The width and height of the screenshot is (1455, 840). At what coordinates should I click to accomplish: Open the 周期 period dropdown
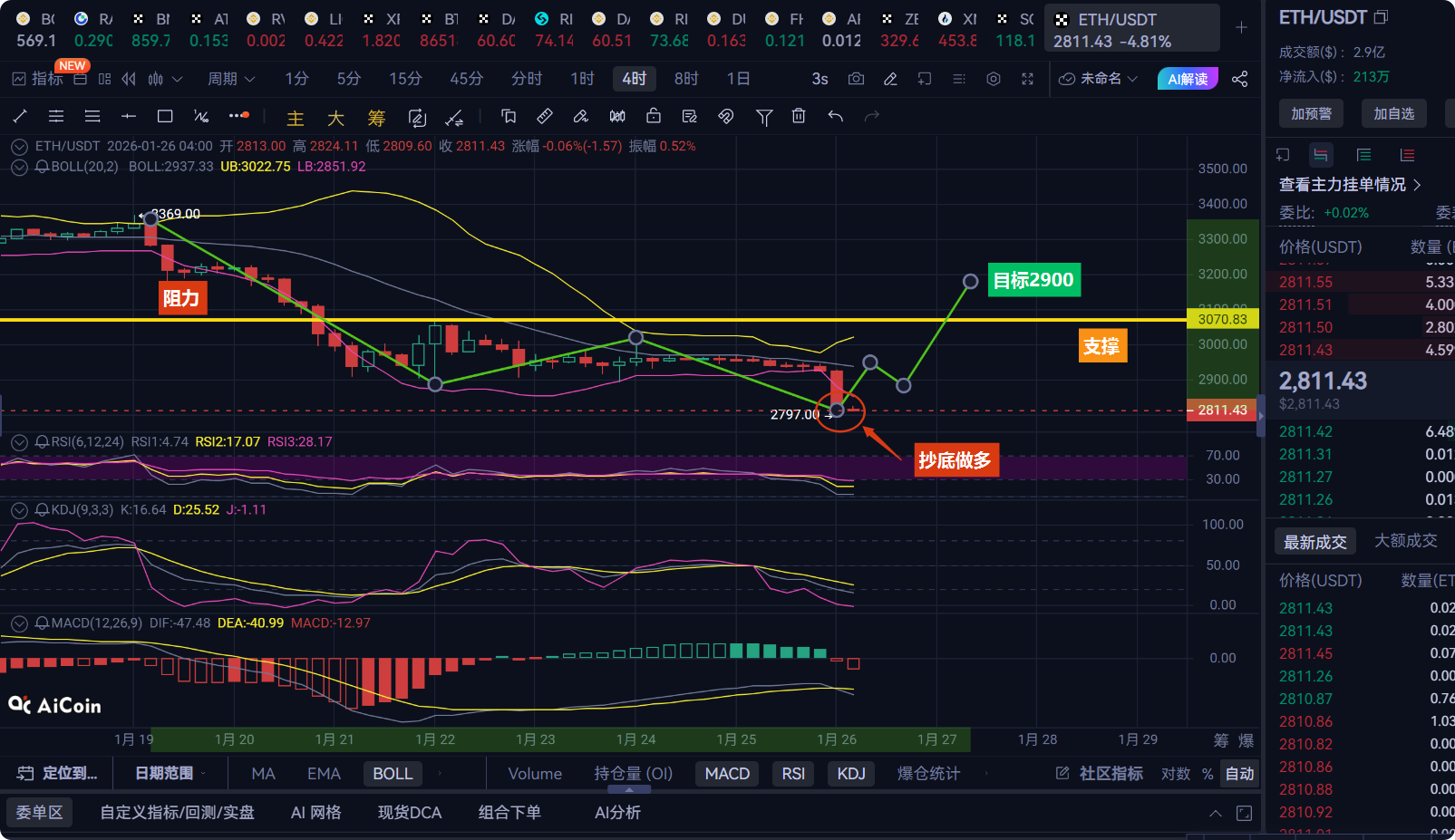point(231,79)
